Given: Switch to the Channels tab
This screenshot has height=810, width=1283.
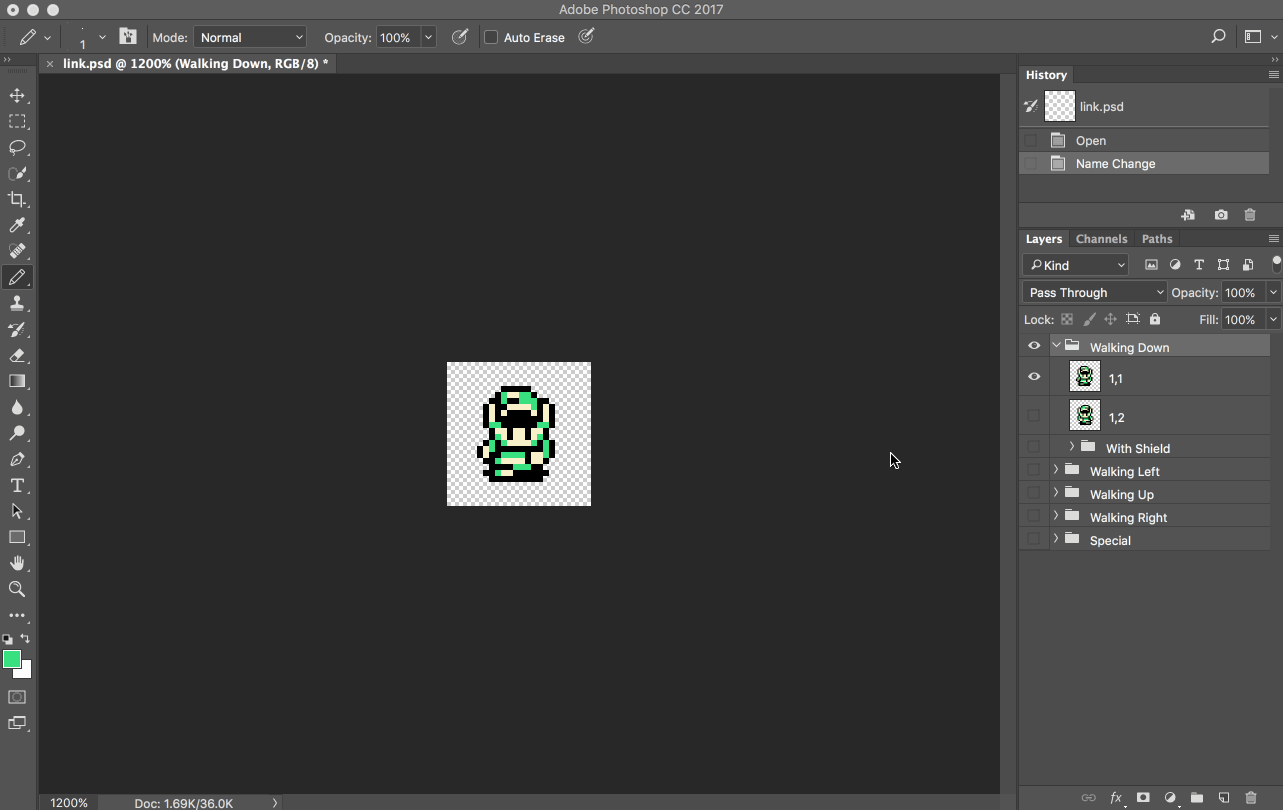Looking at the screenshot, I should pos(1101,239).
